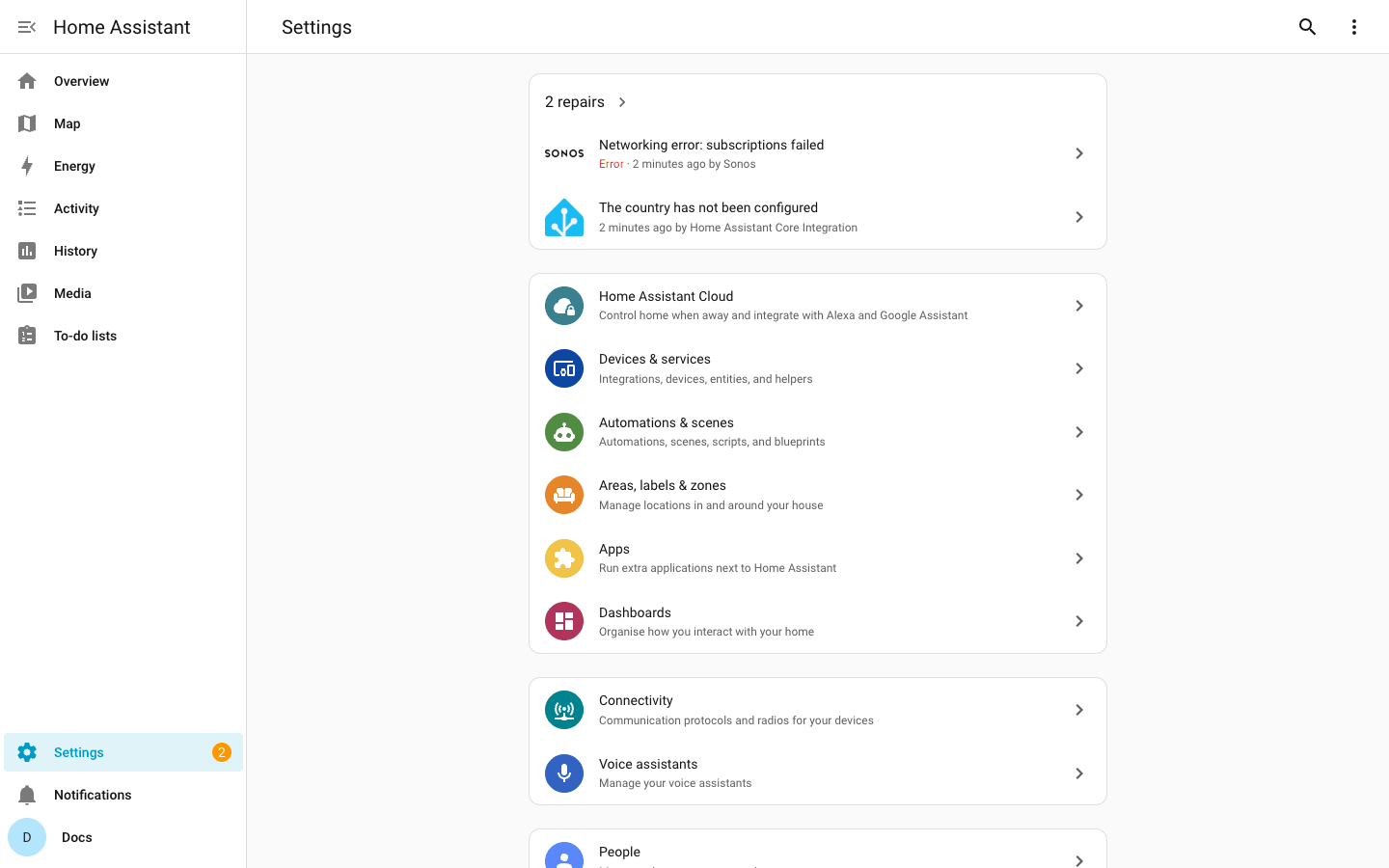
Task: Open the three-dot overflow menu
Action: (x=1354, y=27)
